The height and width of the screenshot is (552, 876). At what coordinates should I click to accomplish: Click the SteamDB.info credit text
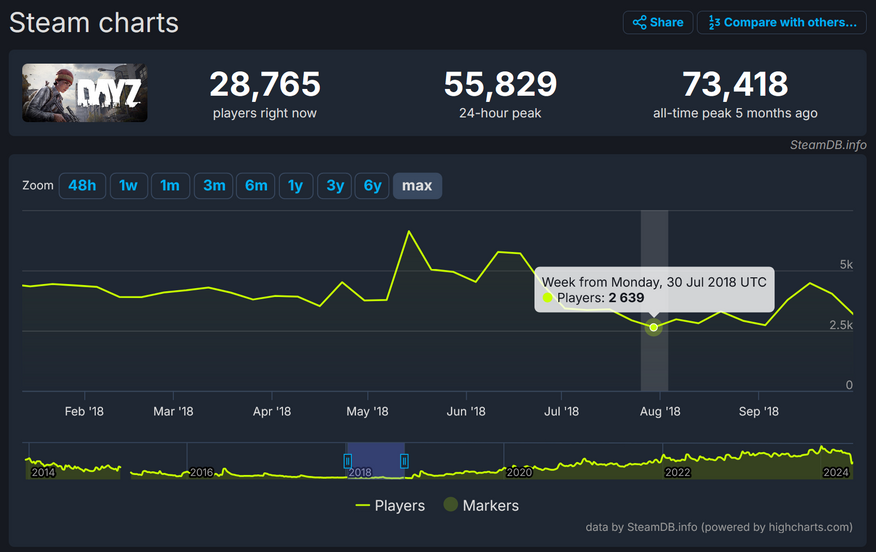click(x=828, y=145)
